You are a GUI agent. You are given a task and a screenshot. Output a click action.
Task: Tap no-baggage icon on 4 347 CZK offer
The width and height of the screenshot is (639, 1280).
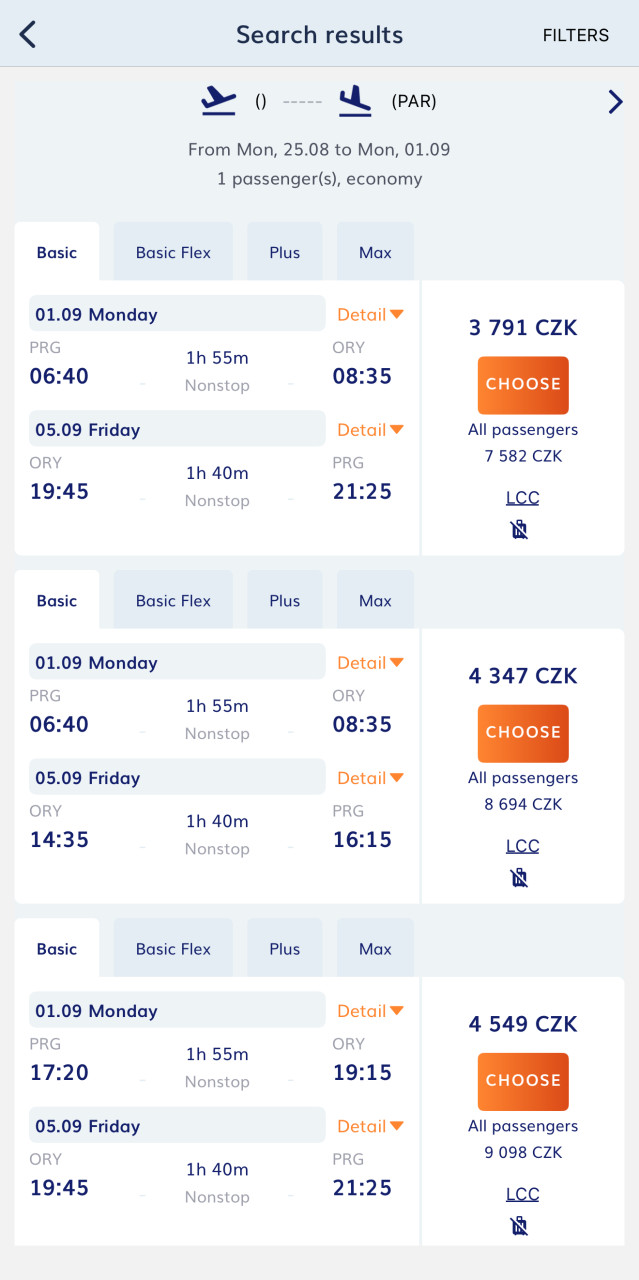pyautogui.click(x=519, y=878)
